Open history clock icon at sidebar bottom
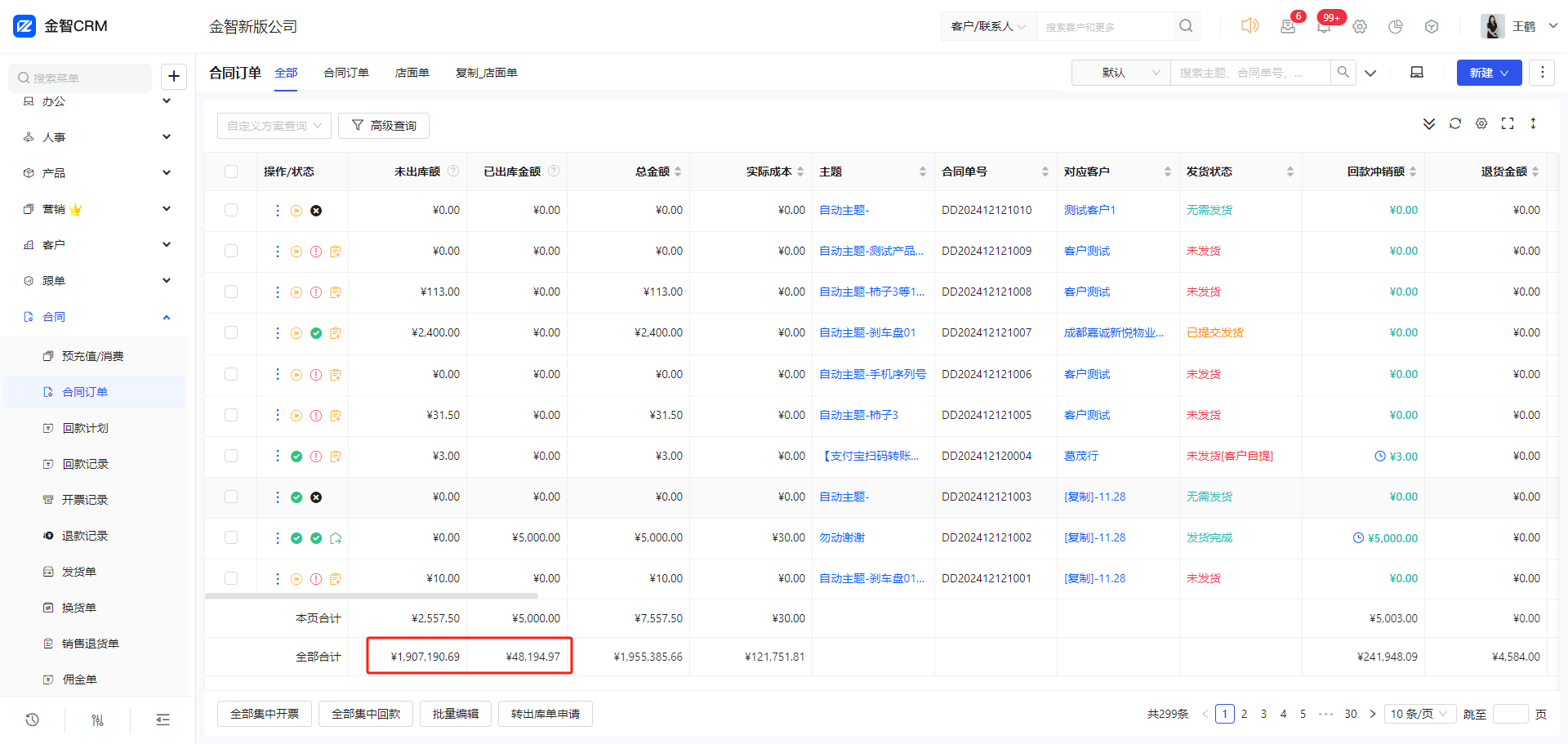The width and height of the screenshot is (1568, 744). click(33, 719)
